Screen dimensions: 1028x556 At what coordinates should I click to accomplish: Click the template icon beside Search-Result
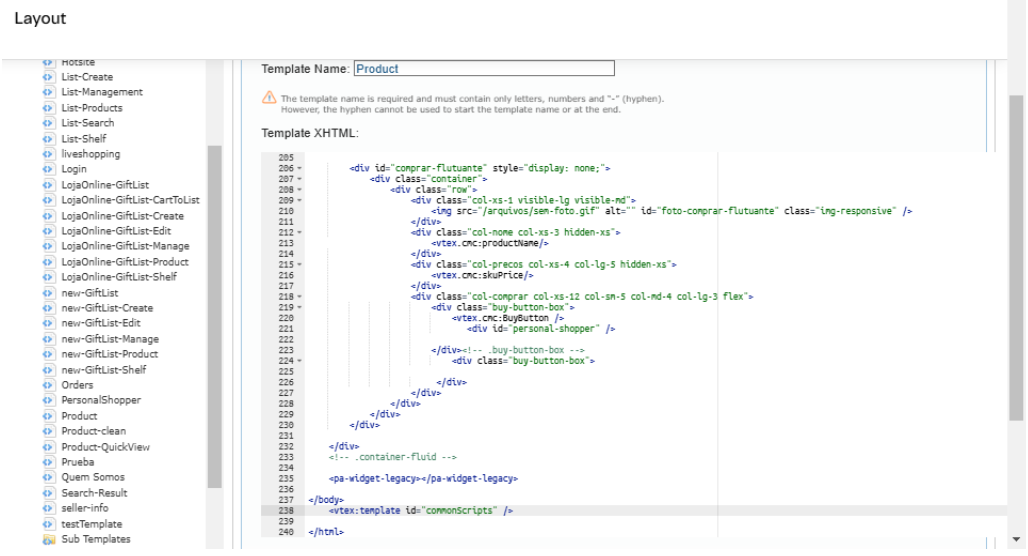[49, 493]
